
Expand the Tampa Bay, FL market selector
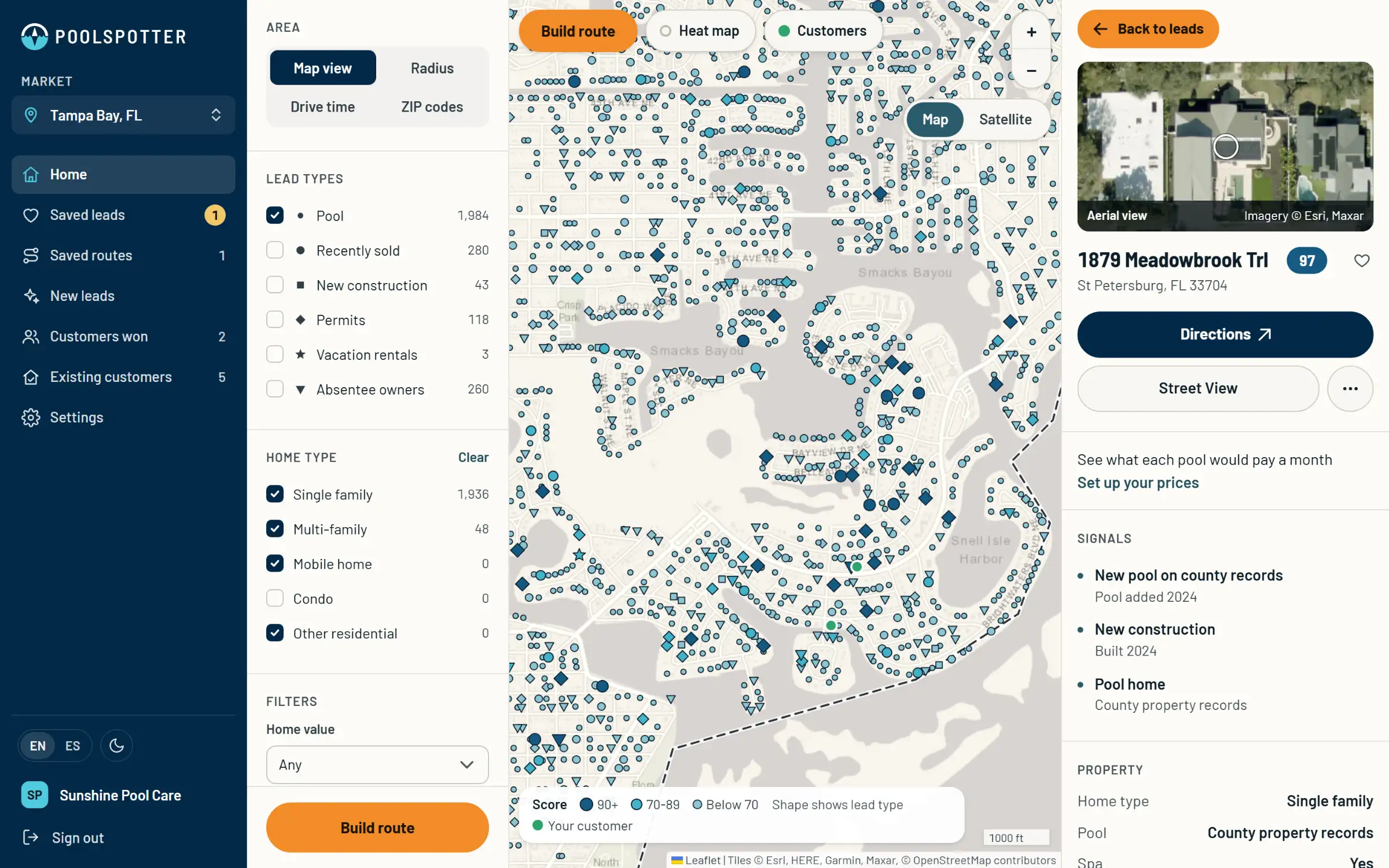point(123,115)
